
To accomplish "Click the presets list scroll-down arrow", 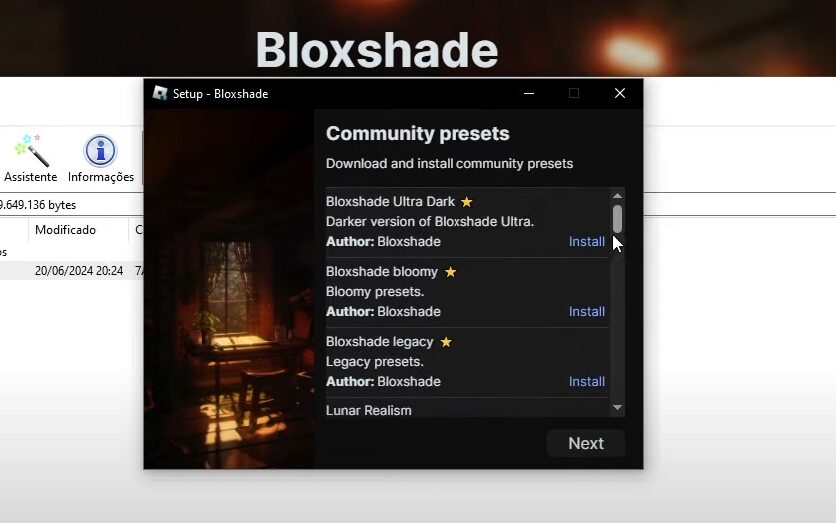I will (617, 408).
